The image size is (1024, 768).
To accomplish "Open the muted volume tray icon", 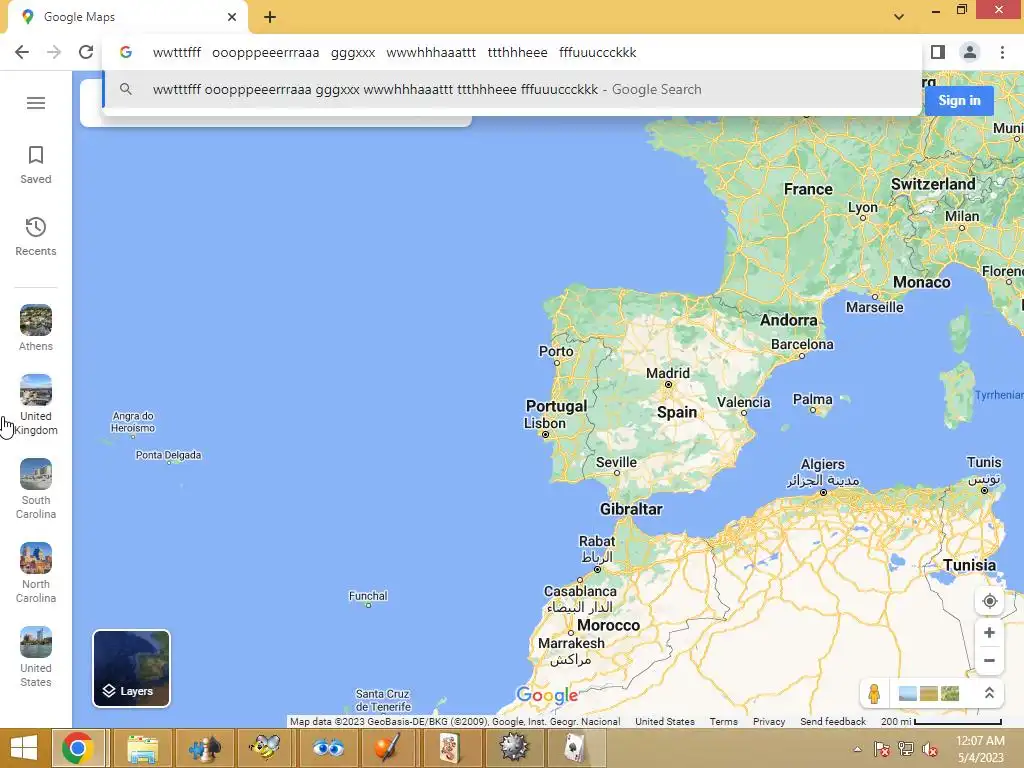I will tap(929, 749).
